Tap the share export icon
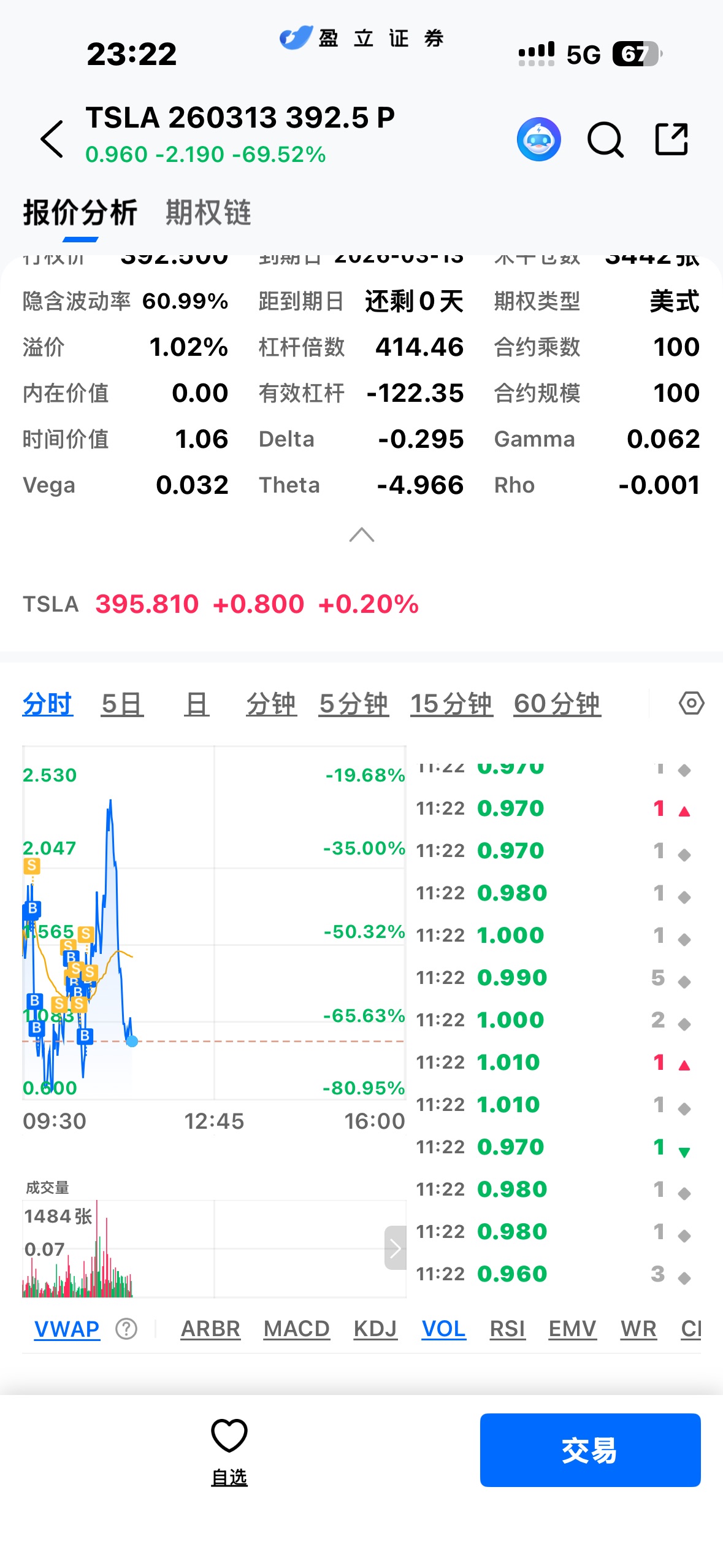This screenshot has width=723, height=1568. 671,139
